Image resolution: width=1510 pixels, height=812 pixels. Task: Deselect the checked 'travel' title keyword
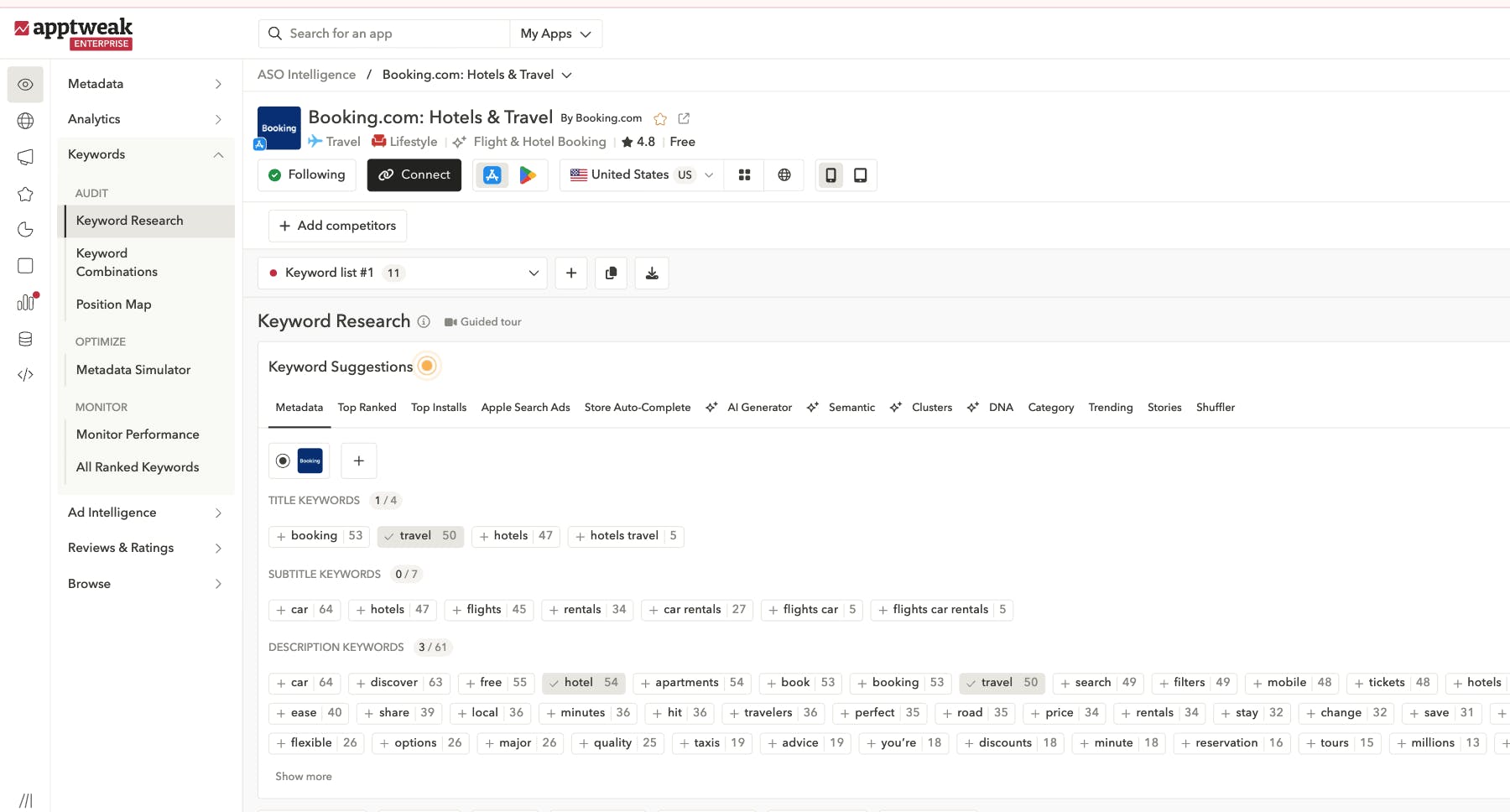click(x=420, y=536)
